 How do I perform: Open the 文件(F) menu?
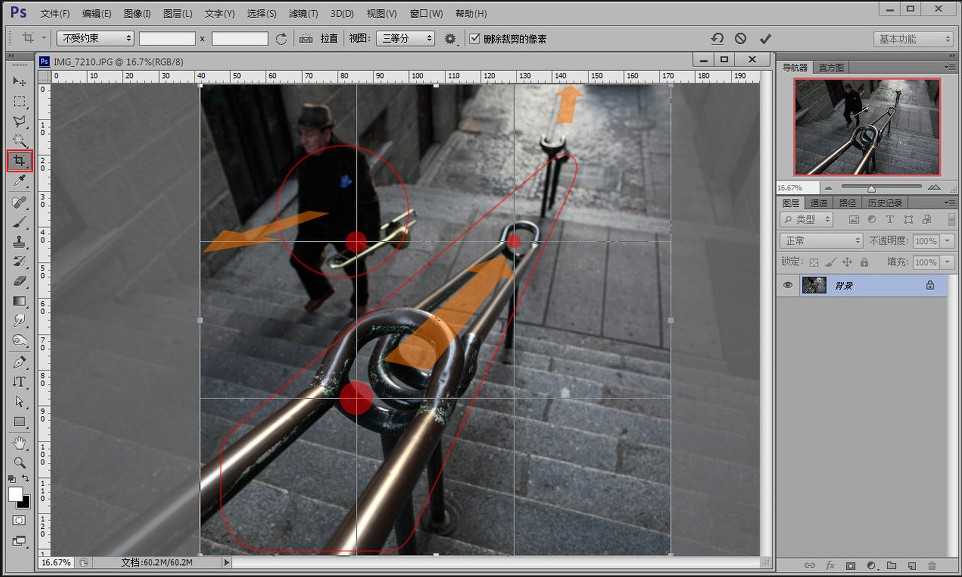pyautogui.click(x=55, y=14)
